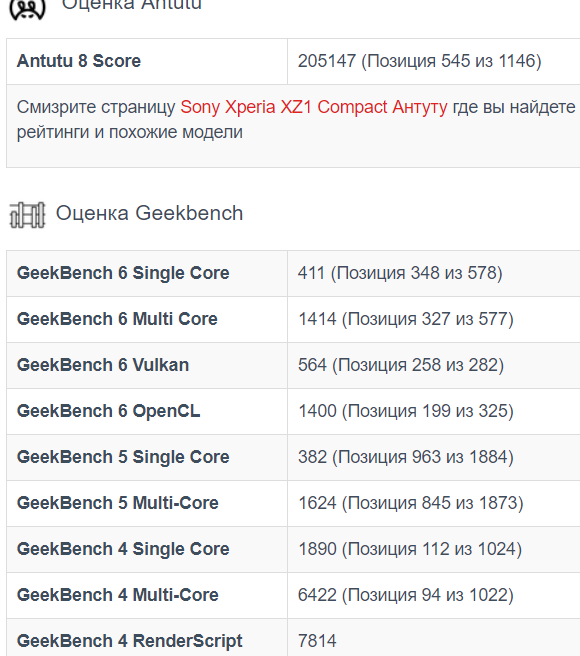Select GeekBench 6 Multi Core row label
This screenshot has height=656, width=580.
(x=117, y=319)
